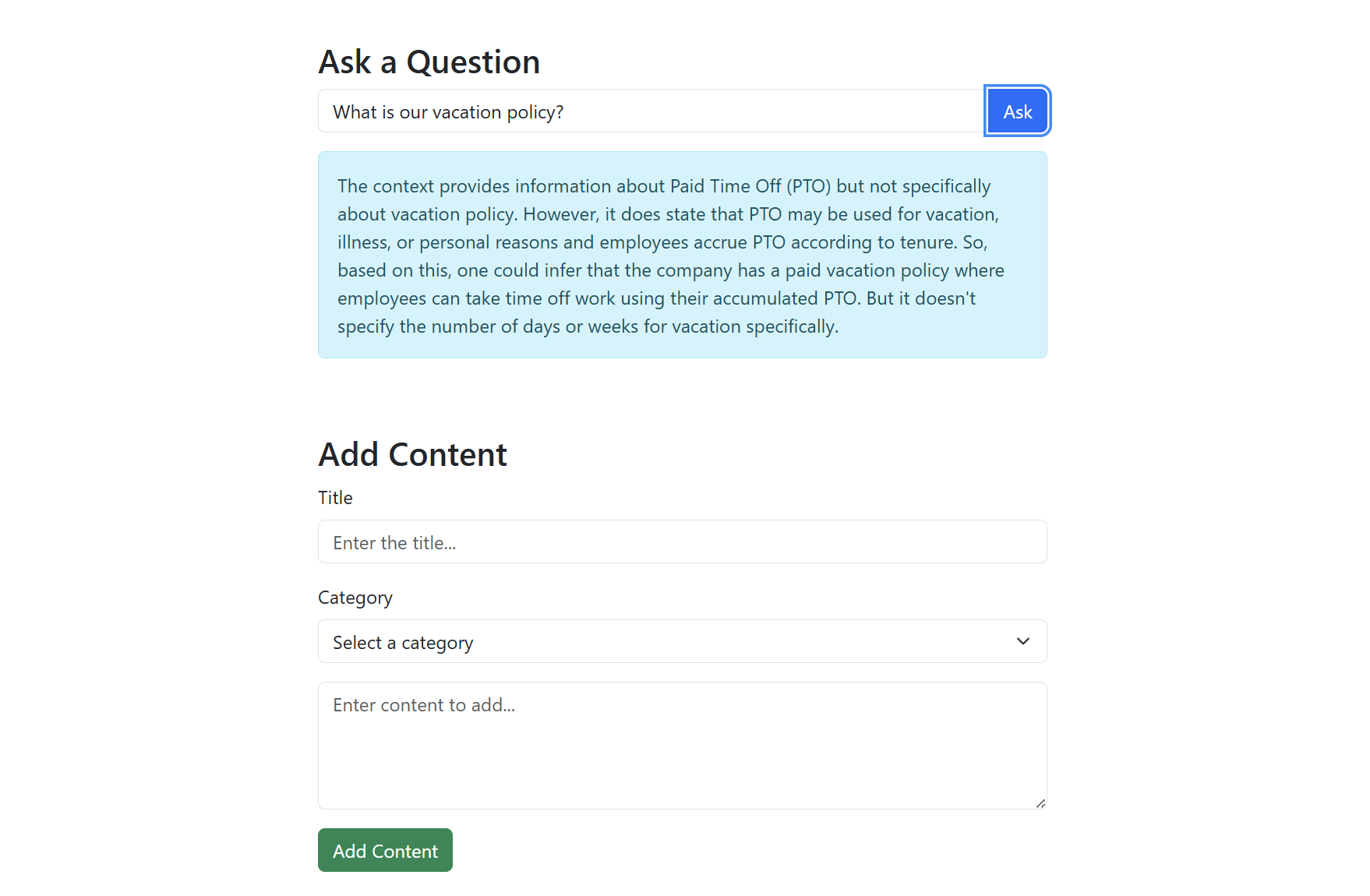Screen dimensions: 1370x896
Task: Open the Category dropdown
Action: [681, 641]
